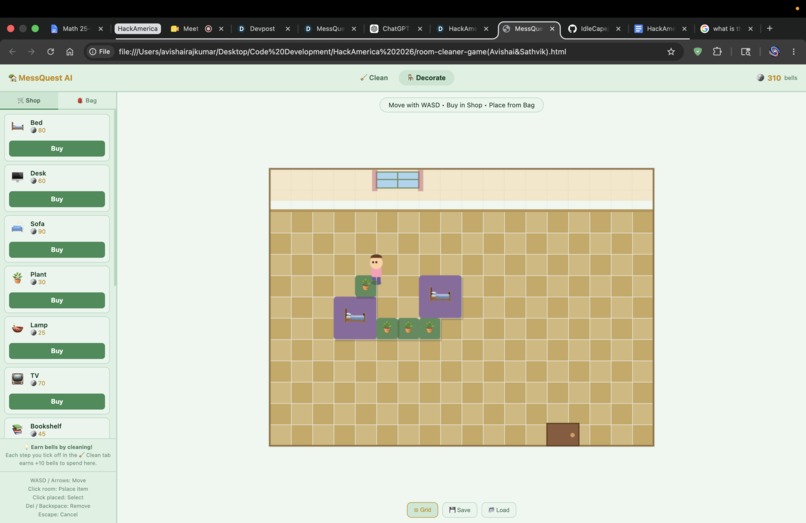
Task: Click the bells coin icon beside 310
Action: [x=760, y=78]
